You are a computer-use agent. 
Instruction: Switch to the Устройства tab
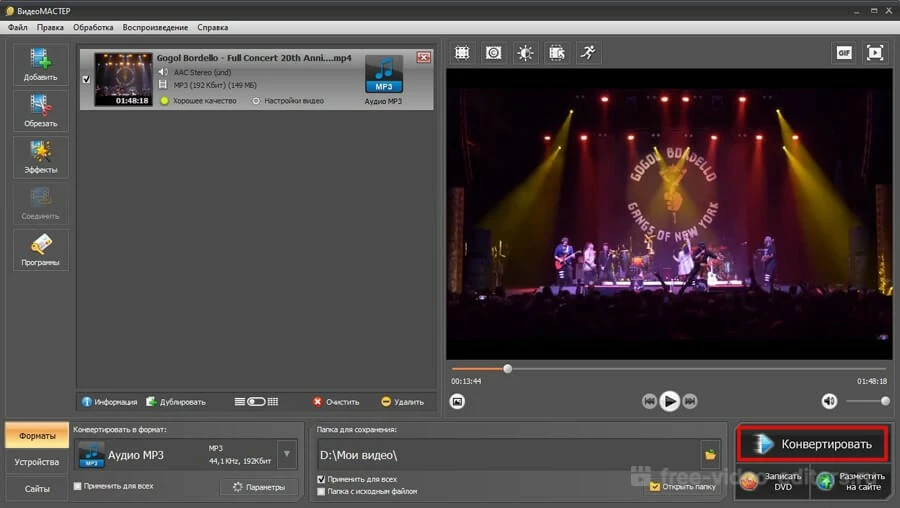coord(37,462)
